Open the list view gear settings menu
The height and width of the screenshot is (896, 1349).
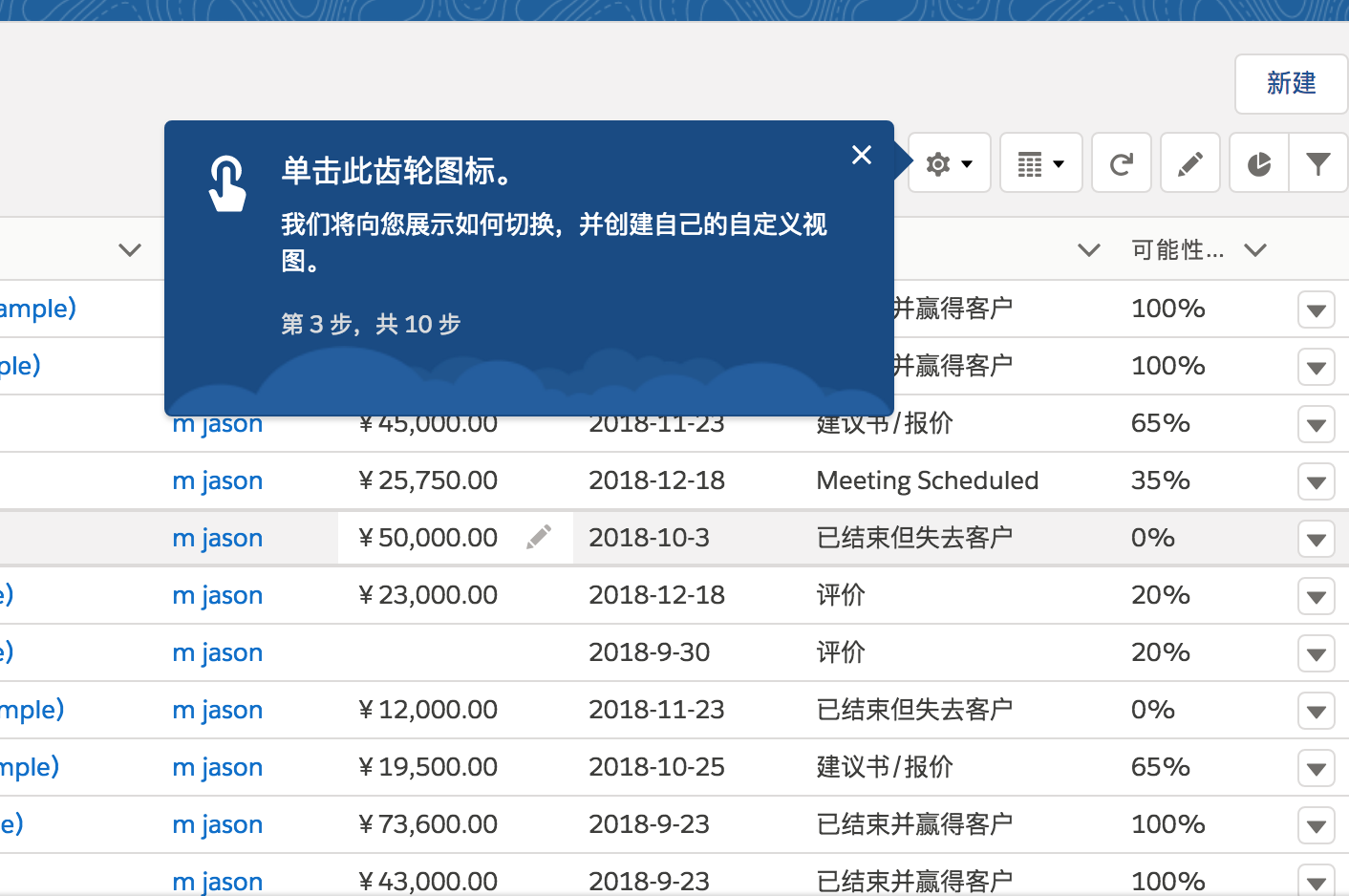[949, 163]
